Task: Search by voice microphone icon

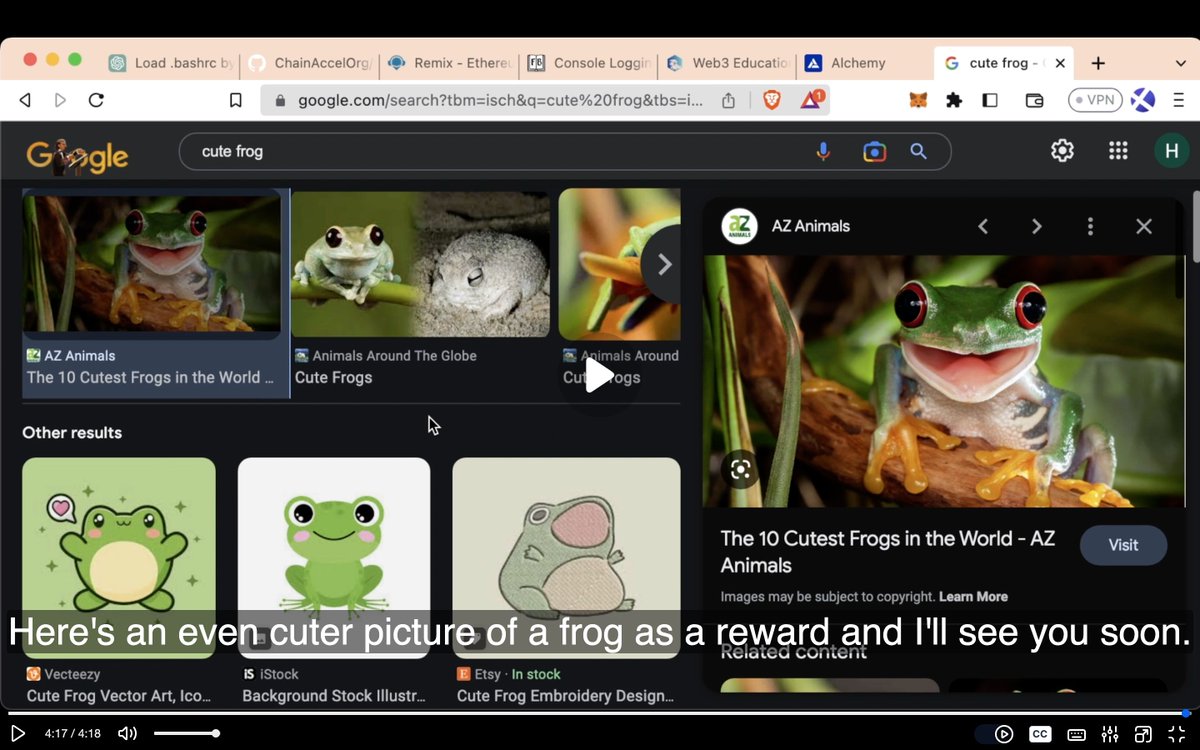Action: coord(823,151)
